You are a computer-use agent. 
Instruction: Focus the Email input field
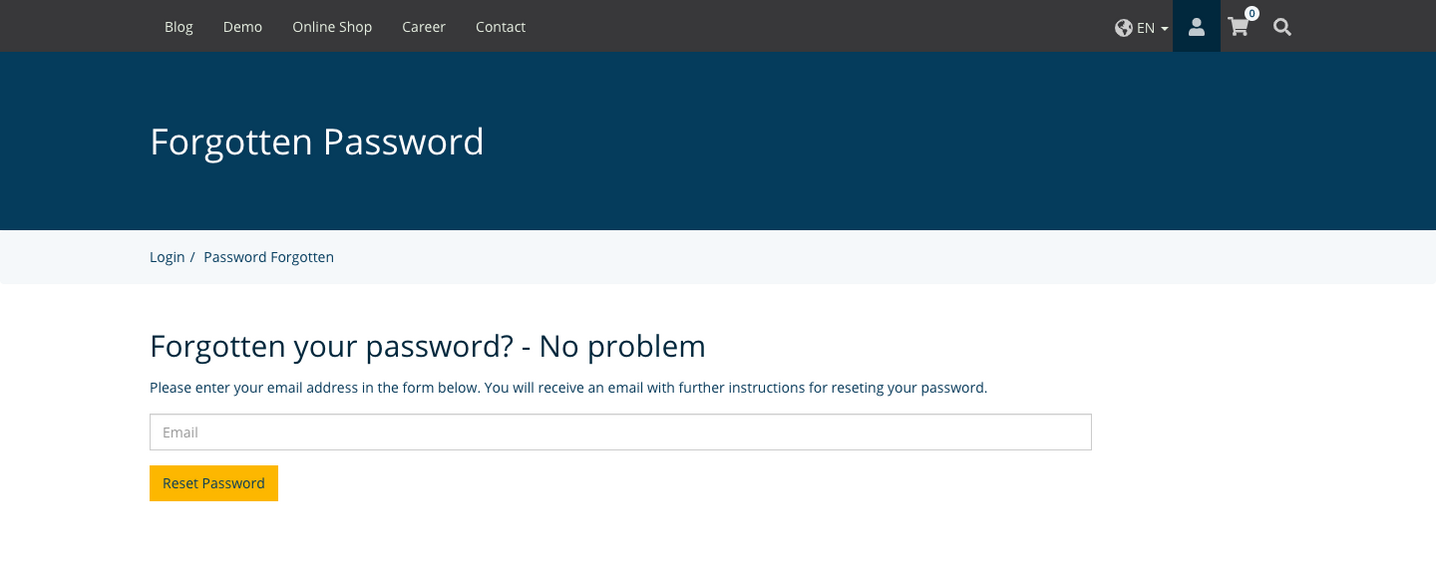(x=620, y=431)
